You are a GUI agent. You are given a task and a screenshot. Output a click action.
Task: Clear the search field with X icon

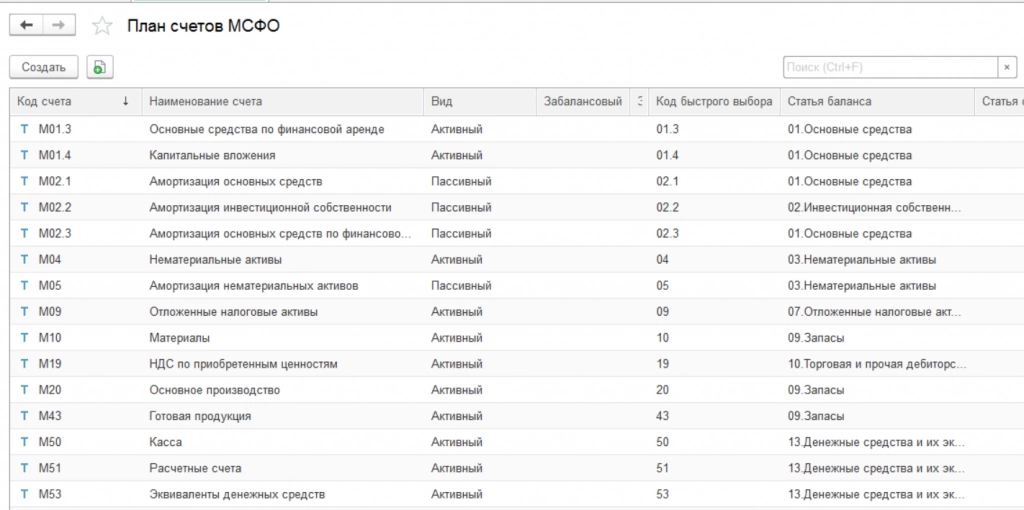(1005, 67)
